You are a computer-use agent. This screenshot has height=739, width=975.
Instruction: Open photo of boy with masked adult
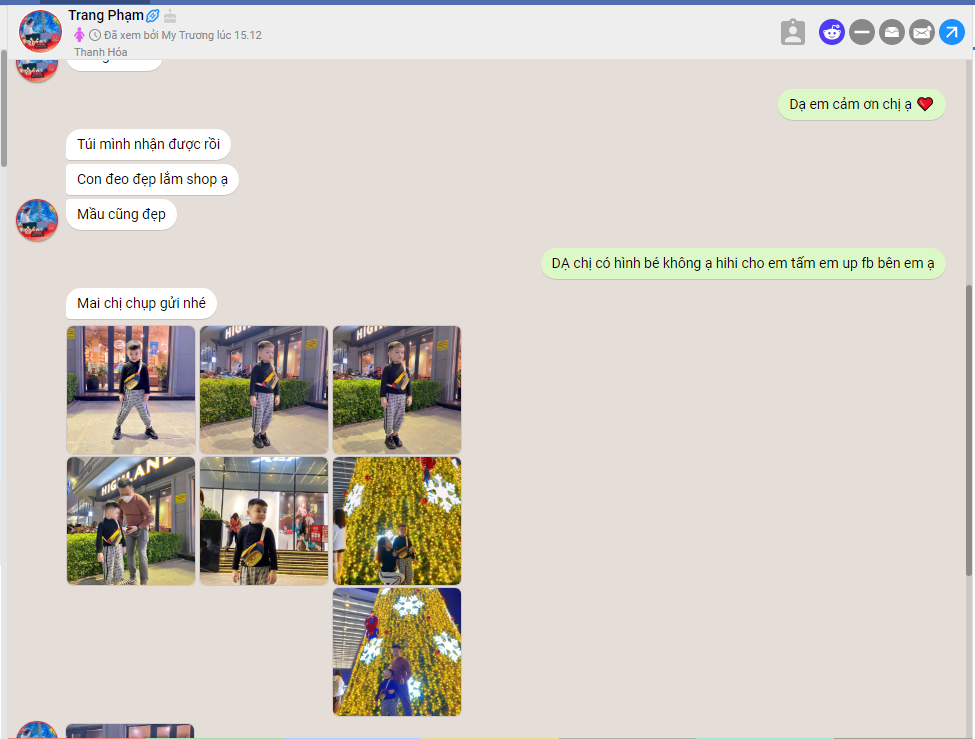(x=131, y=521)
